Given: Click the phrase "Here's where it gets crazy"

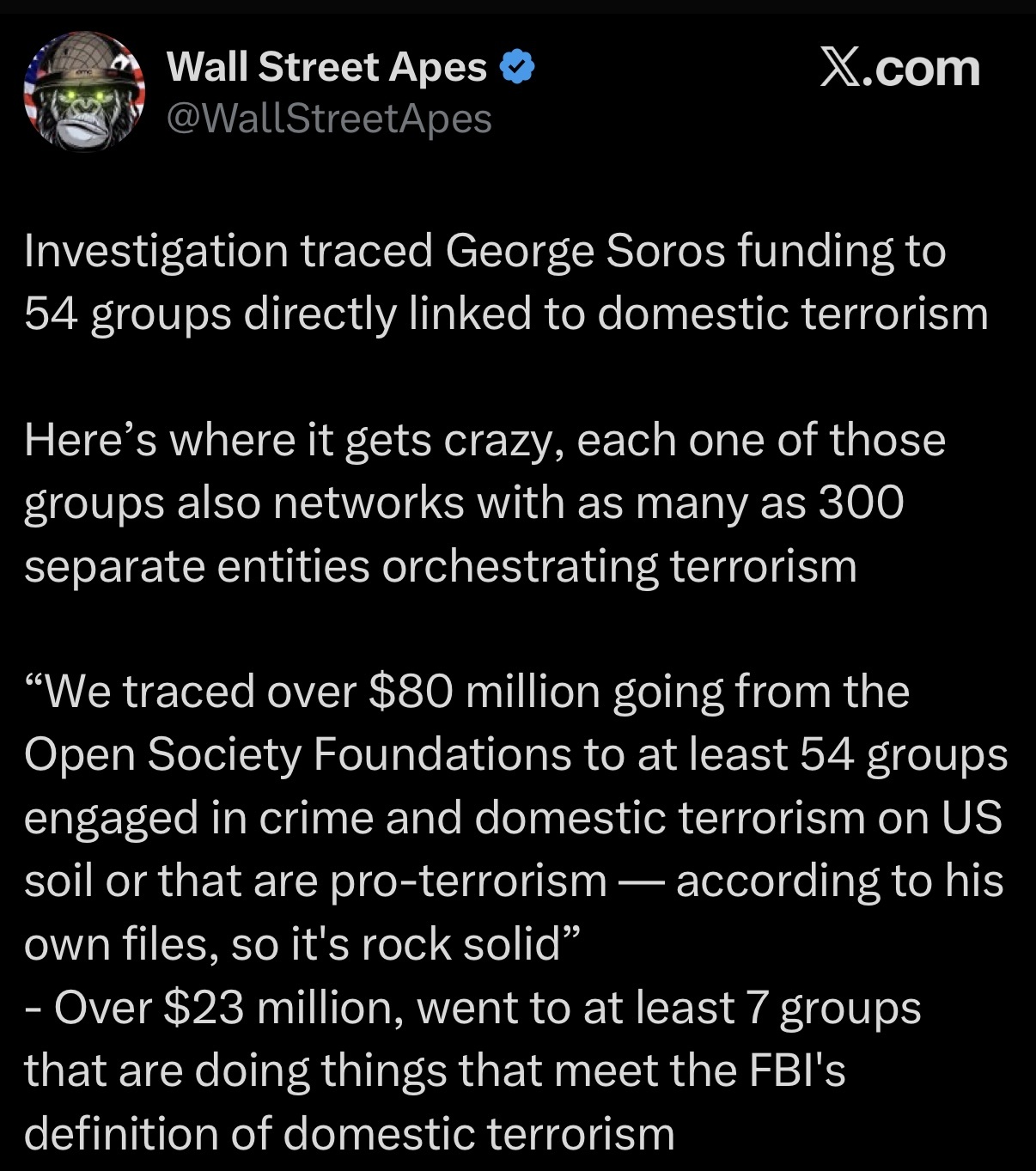Looking at the screenshot, I should click(x=292, y=441).
